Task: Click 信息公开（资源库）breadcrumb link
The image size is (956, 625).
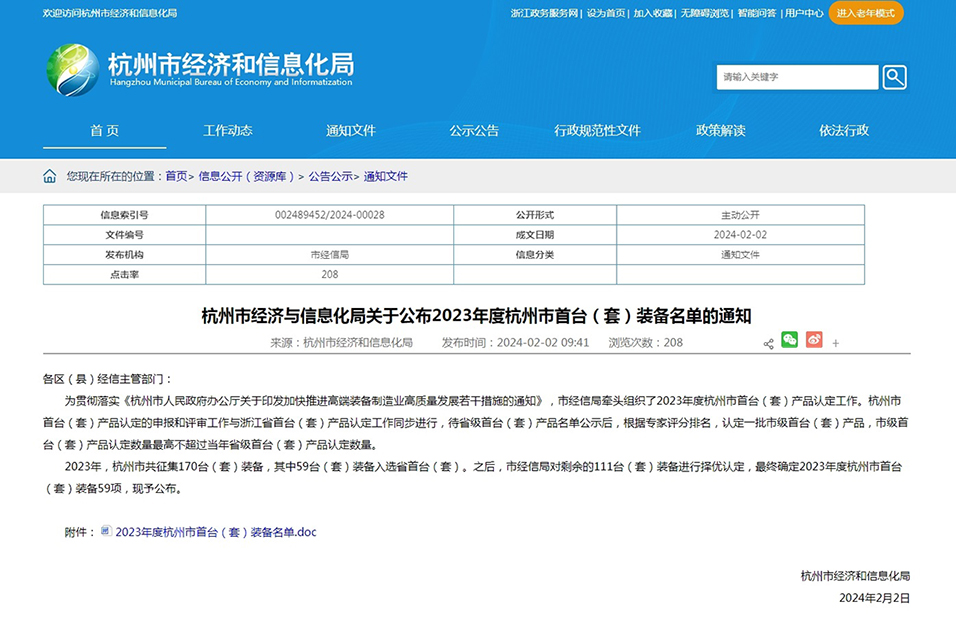Action: click(x=247, y=176)
